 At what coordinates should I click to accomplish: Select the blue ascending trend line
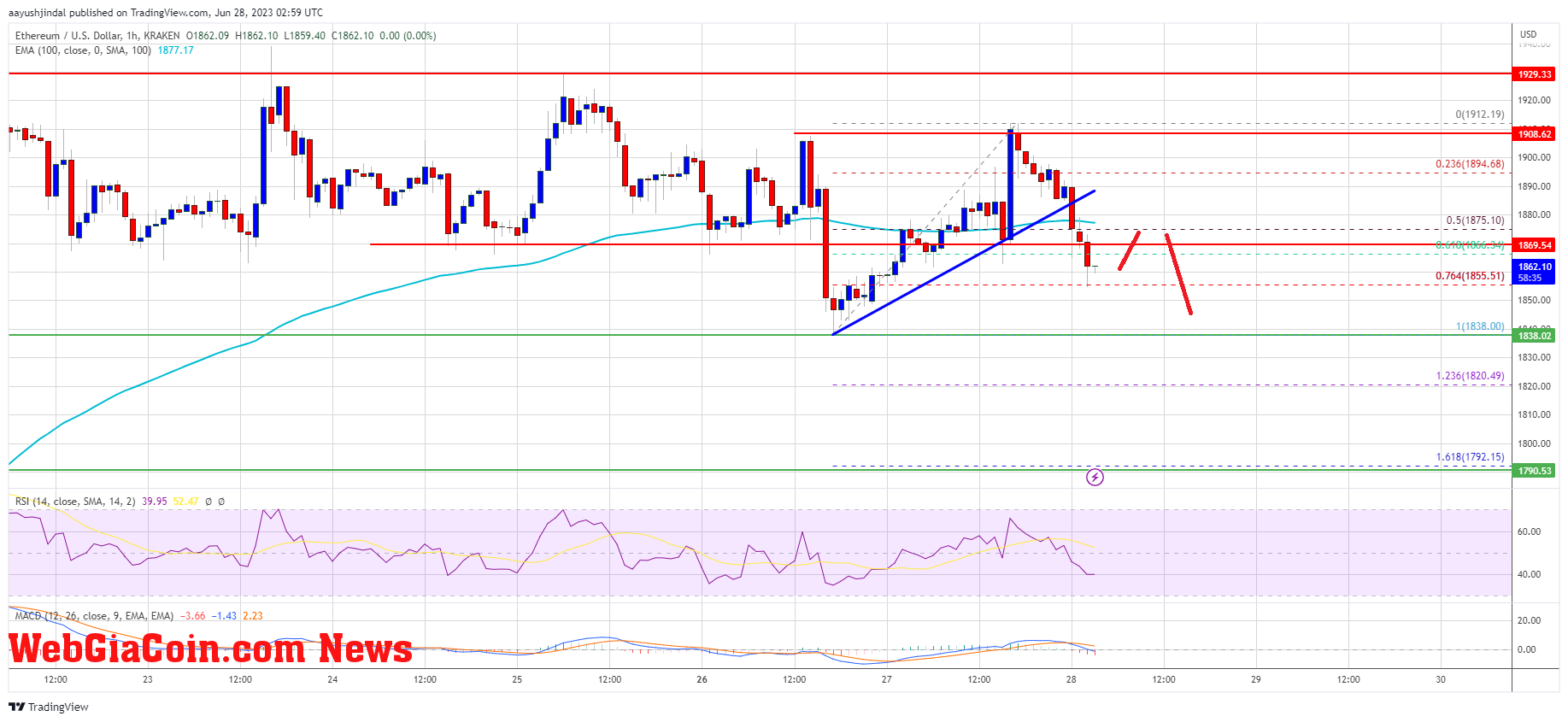click(x=962, y=263)
